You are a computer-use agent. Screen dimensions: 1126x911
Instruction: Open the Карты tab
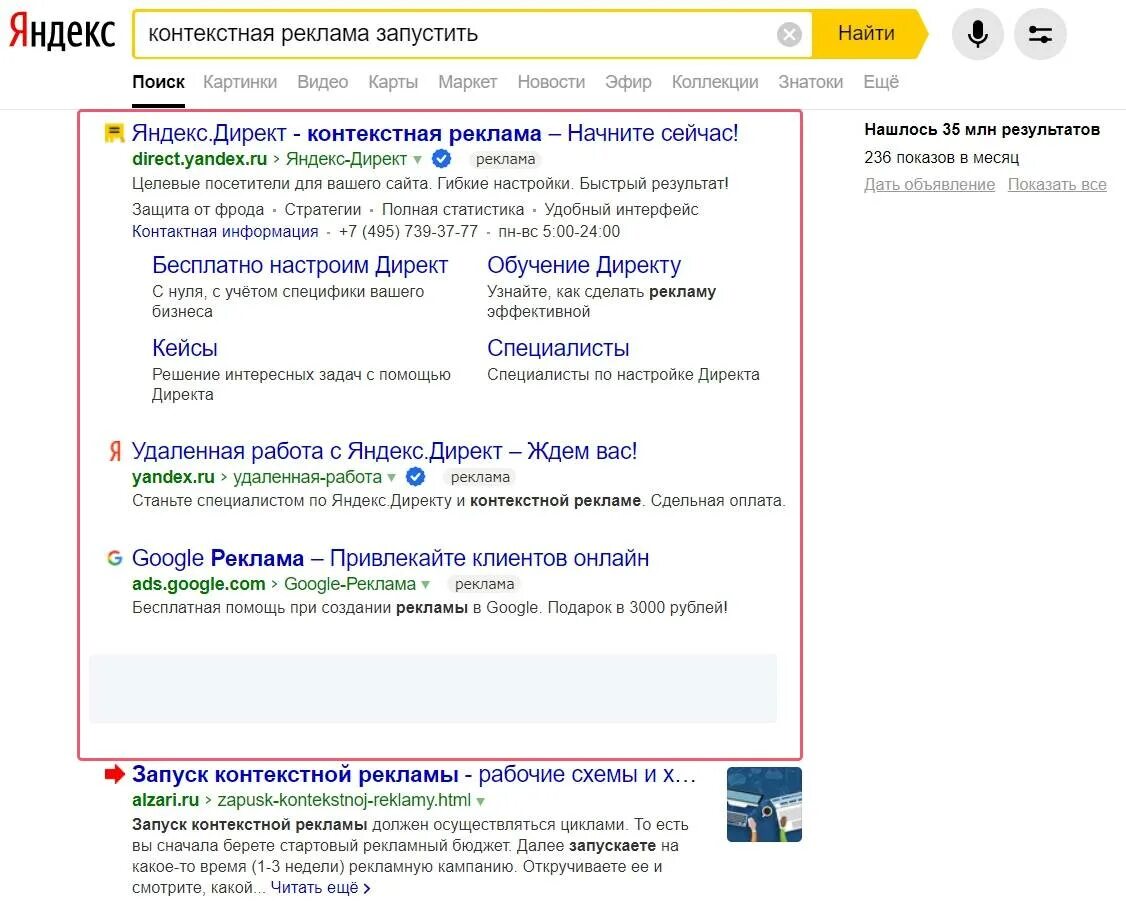coord(393,82)
